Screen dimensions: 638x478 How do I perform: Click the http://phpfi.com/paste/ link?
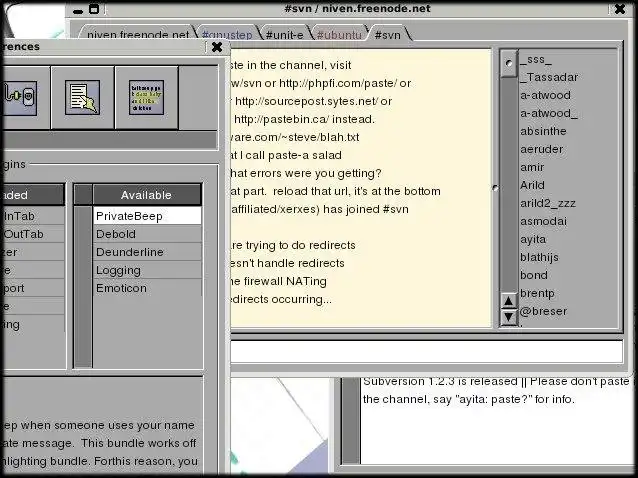click(x=338, y=83)
